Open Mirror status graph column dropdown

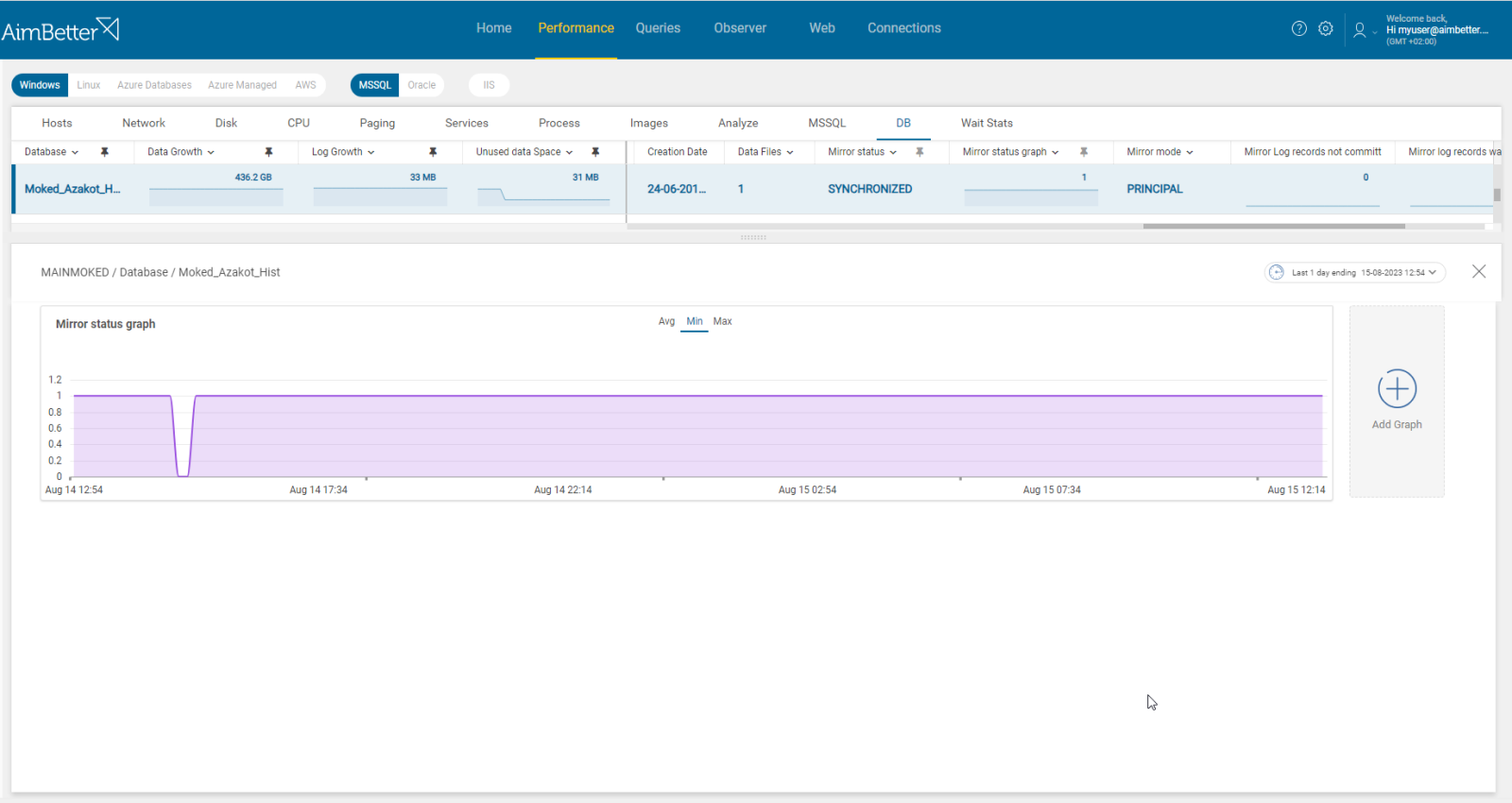coord(1056,152)
